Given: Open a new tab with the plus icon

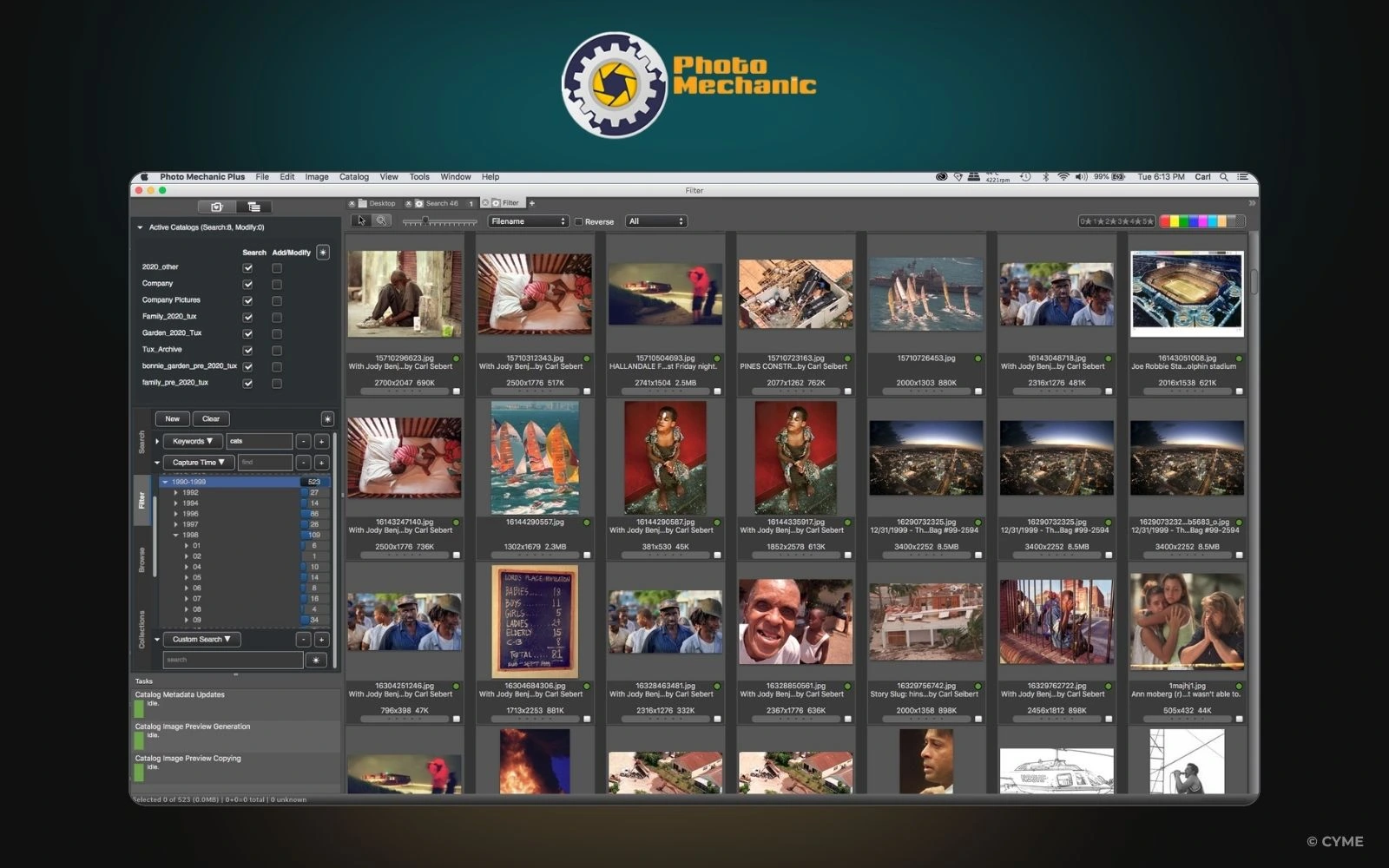Looking at the screenshot, I should [532, 203].
